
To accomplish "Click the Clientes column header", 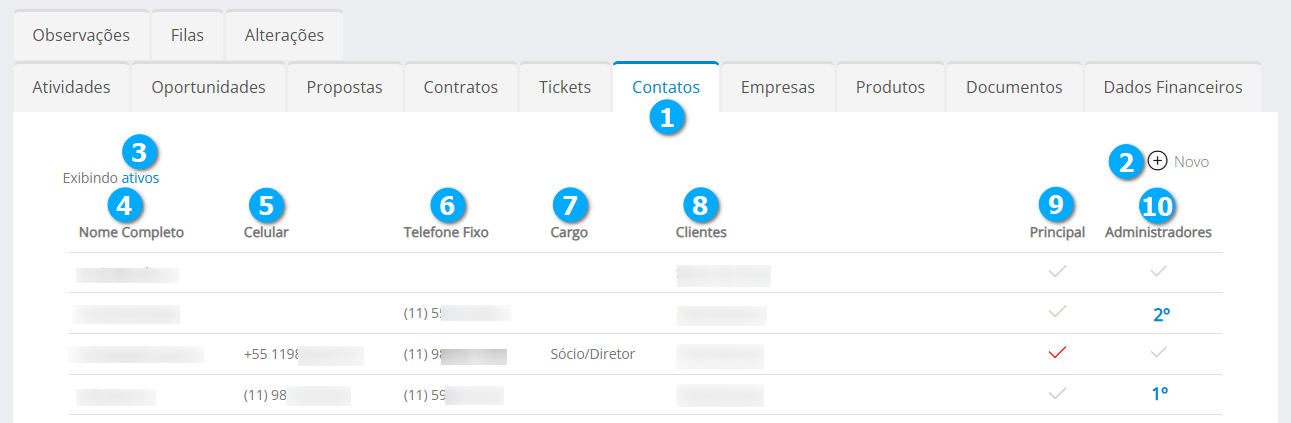I will 700,233.
